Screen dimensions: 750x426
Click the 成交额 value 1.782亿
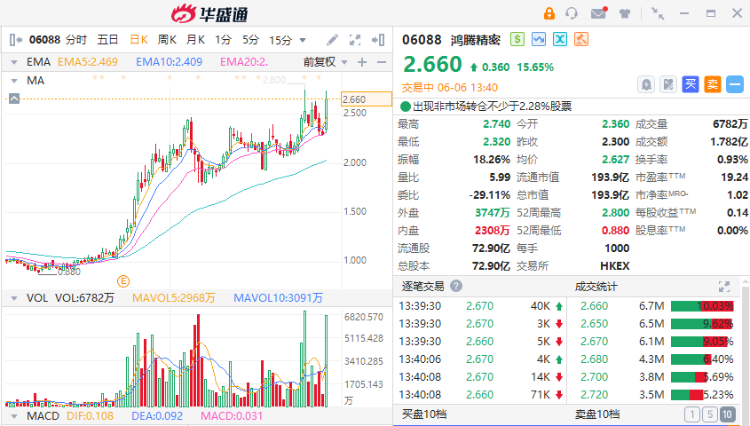click(728, 142)
